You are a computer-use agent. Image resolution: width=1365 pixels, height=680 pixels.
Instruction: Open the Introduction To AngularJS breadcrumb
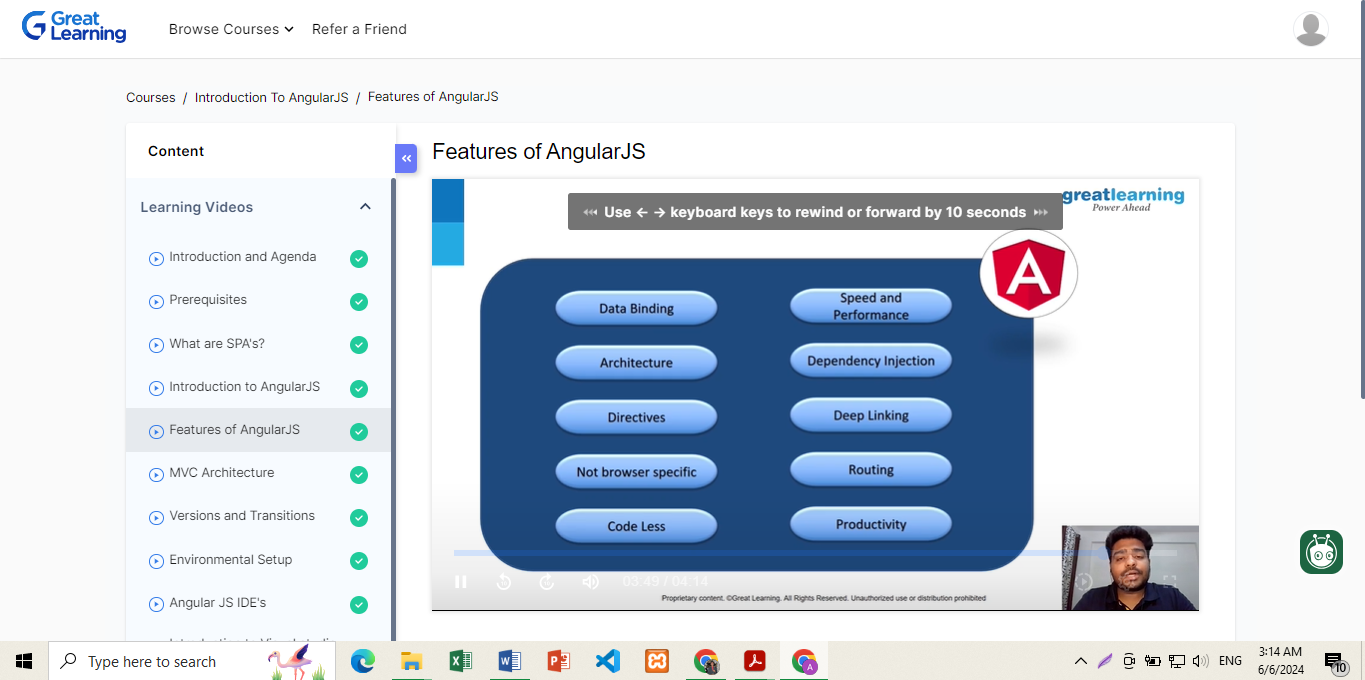(271, 97)
